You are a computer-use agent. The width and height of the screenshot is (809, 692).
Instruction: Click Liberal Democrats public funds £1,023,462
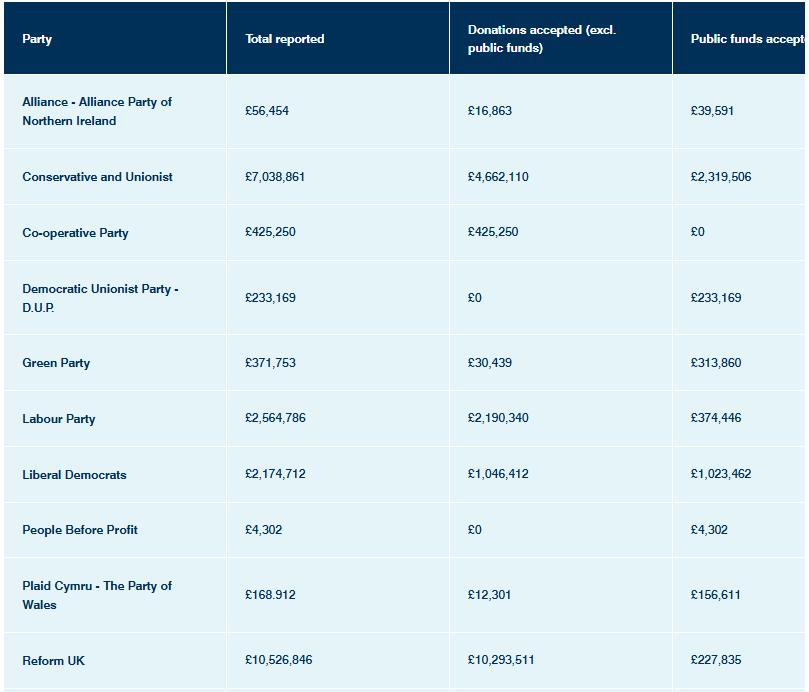[721, 474]
